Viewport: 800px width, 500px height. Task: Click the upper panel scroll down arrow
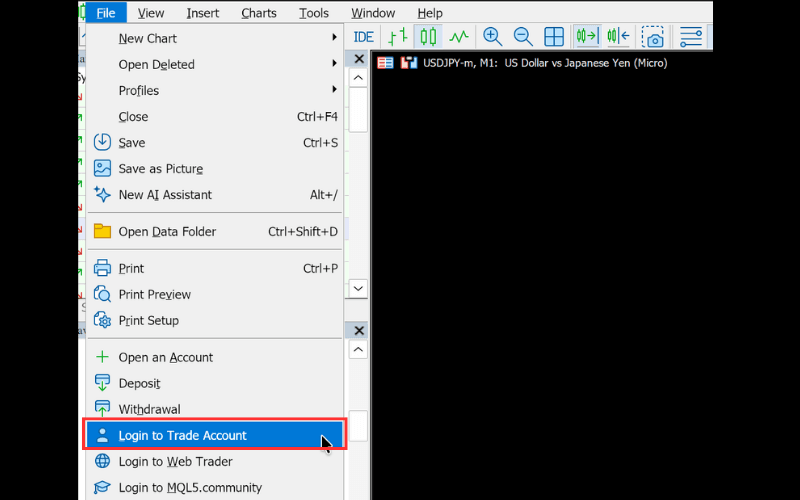pyautogui.click(x=358, y=288)
